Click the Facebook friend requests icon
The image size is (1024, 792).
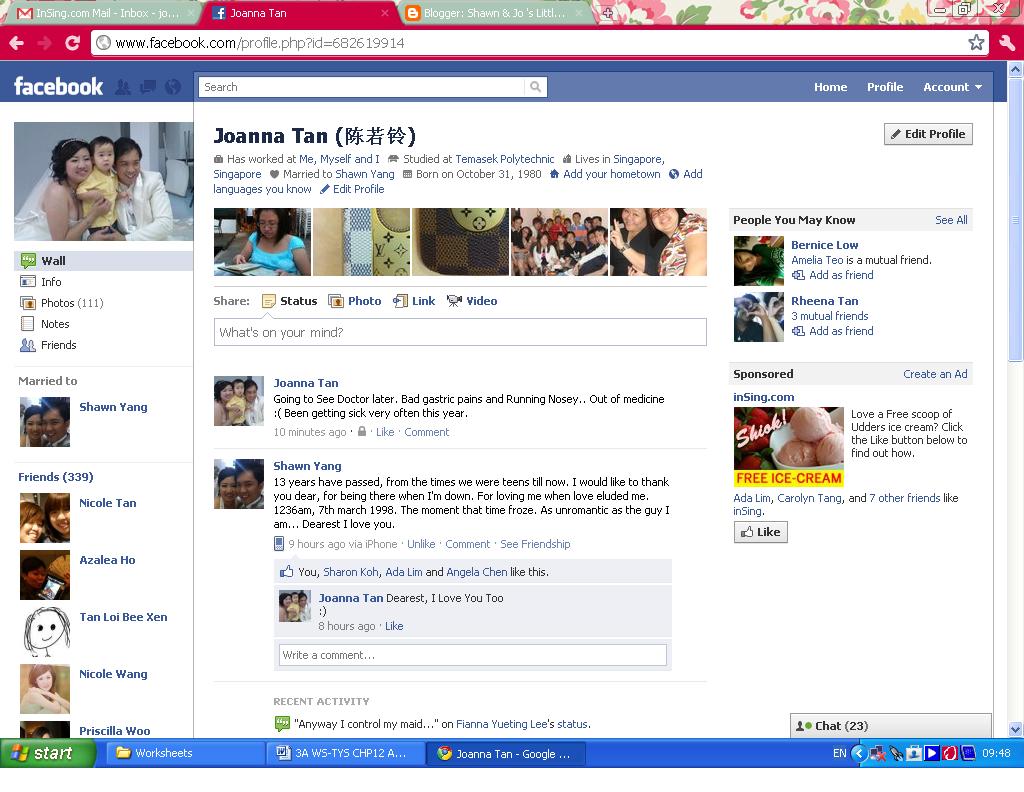pos(123,87)
